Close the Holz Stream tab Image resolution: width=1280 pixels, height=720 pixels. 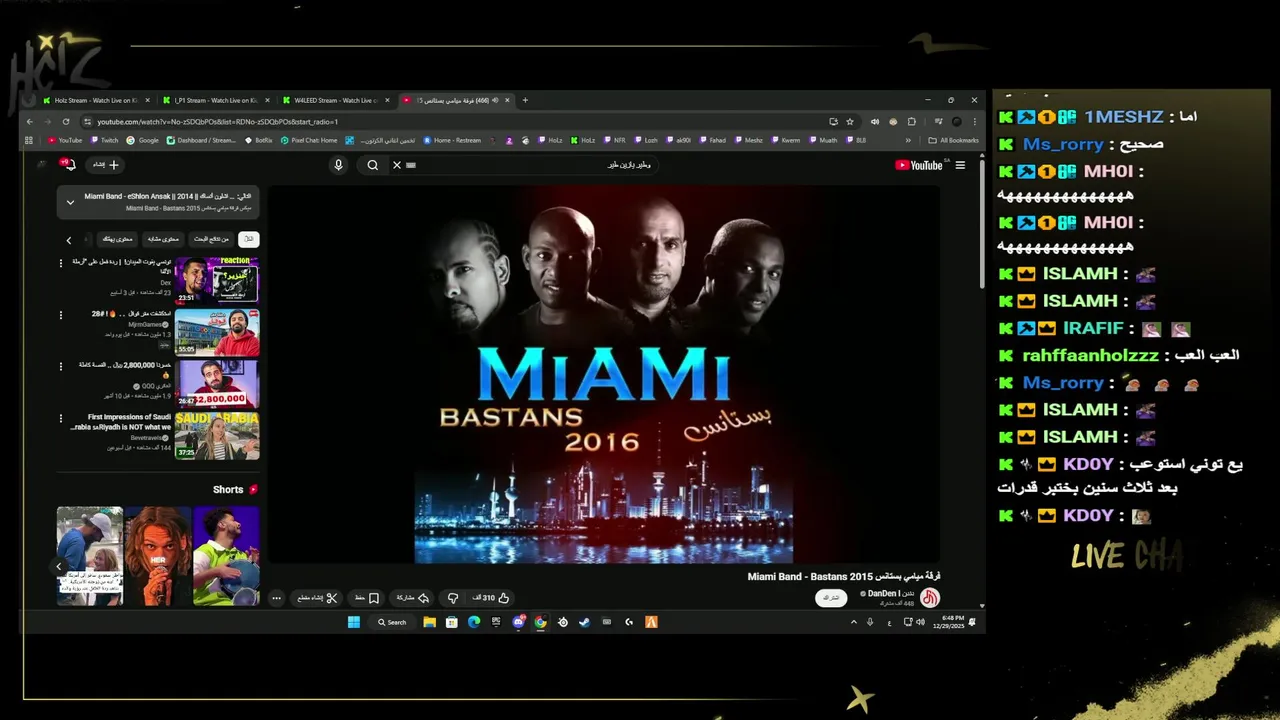pyautogui.click(x=148, y=100)
